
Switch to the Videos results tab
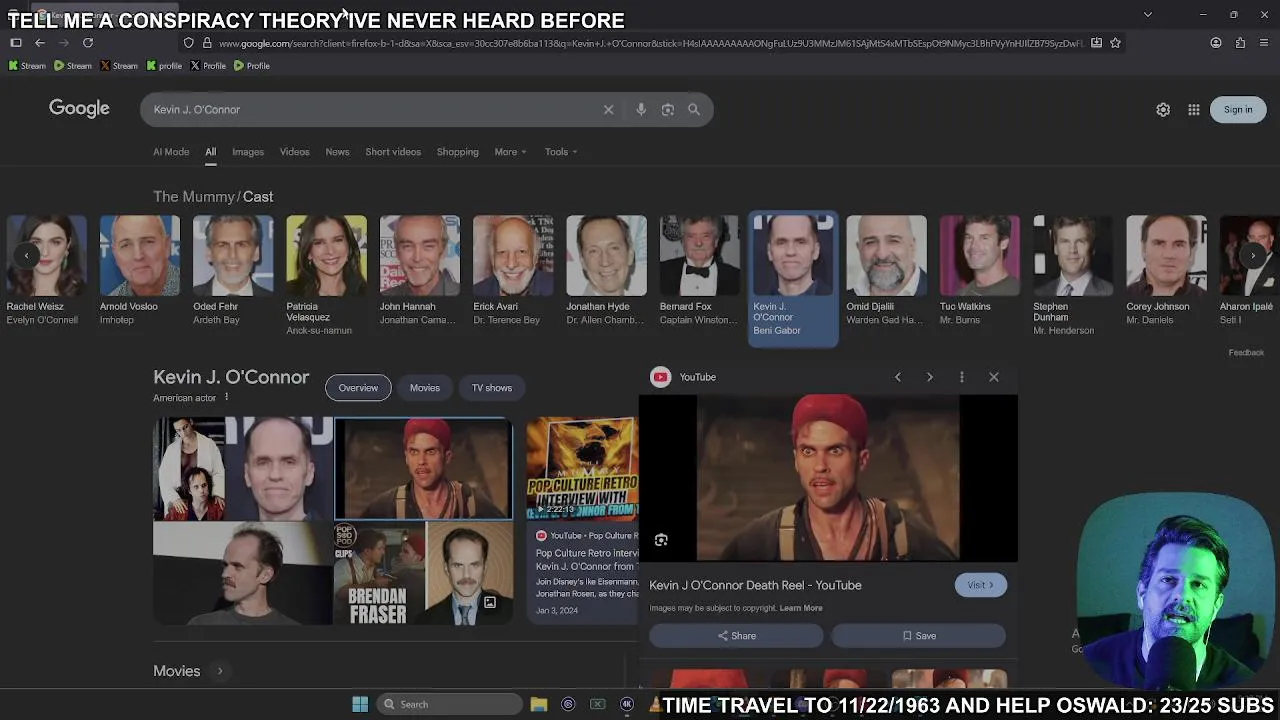pos(295,152)
